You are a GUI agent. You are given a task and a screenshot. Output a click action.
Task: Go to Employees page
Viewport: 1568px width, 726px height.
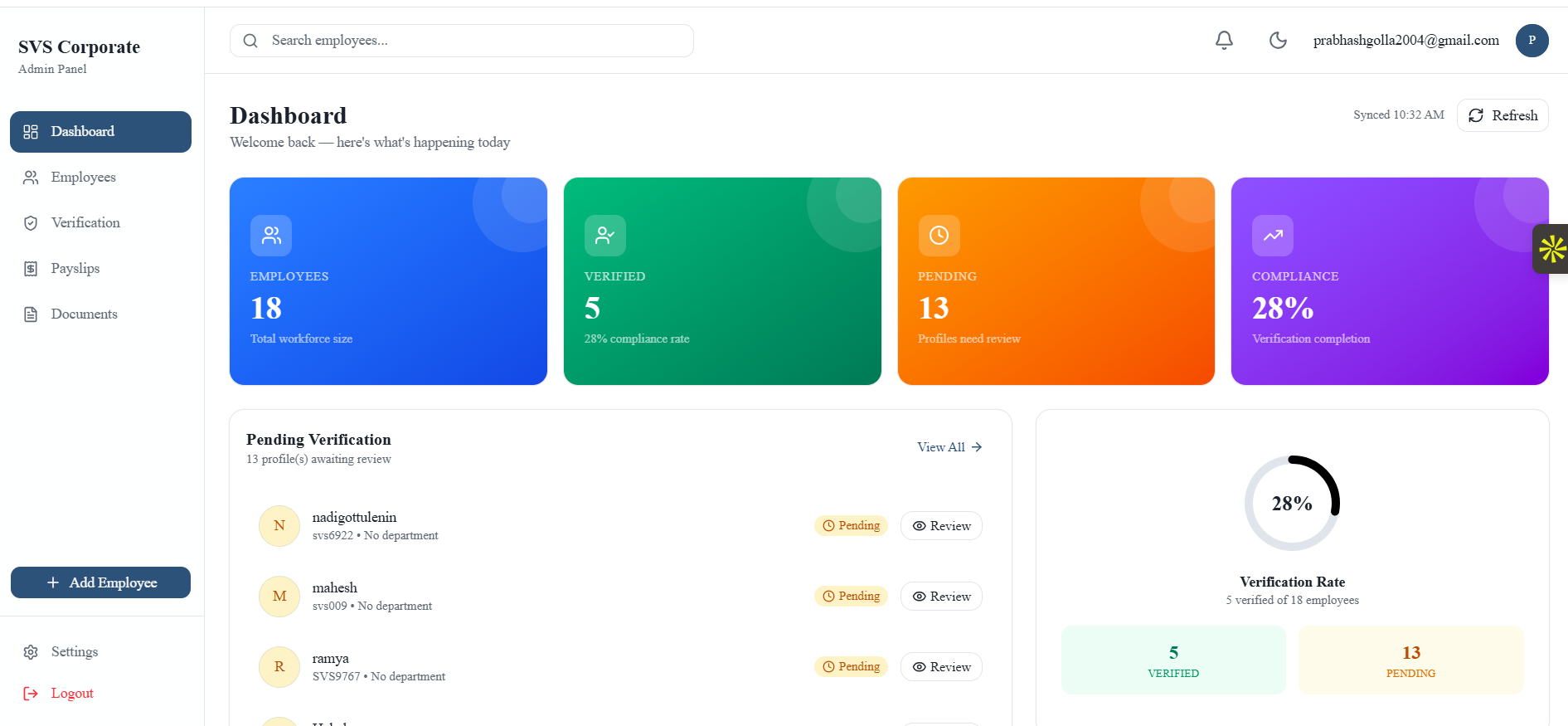tap(100, 178)
